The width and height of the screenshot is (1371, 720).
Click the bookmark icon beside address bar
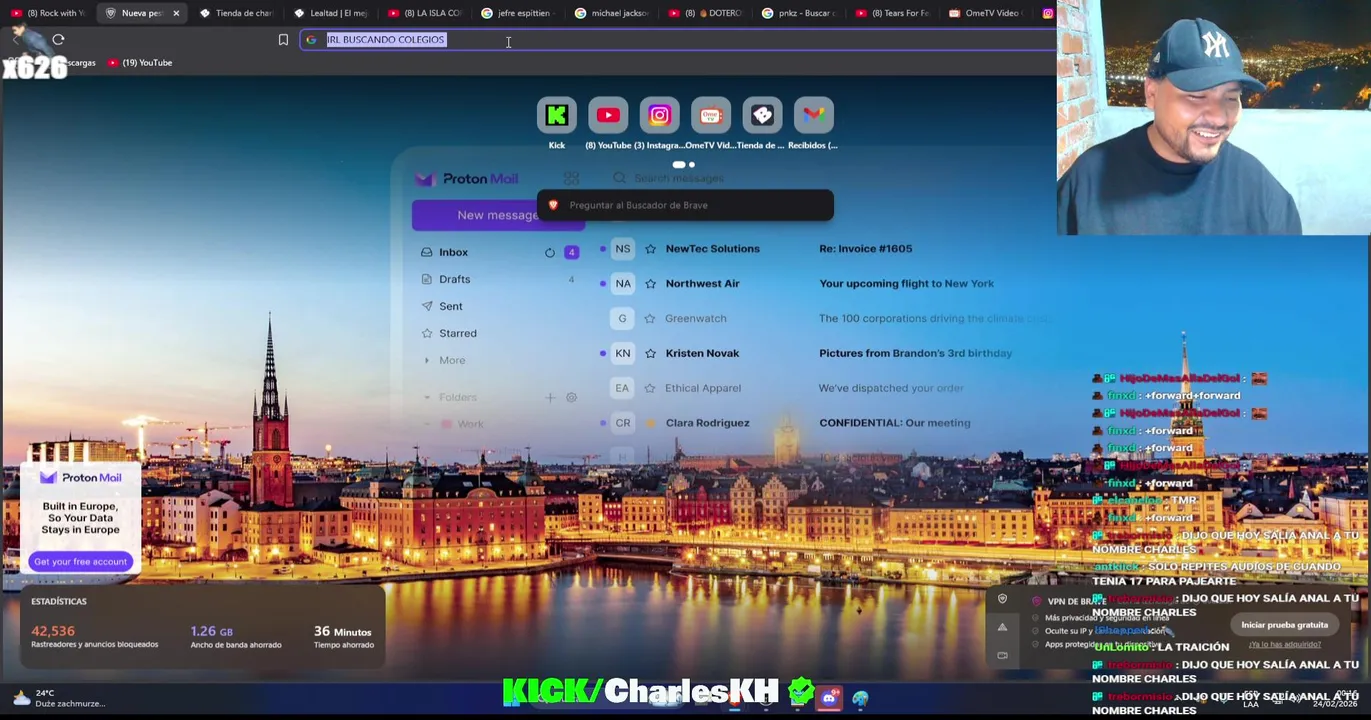pyautogui.click(x=283, y=40)
